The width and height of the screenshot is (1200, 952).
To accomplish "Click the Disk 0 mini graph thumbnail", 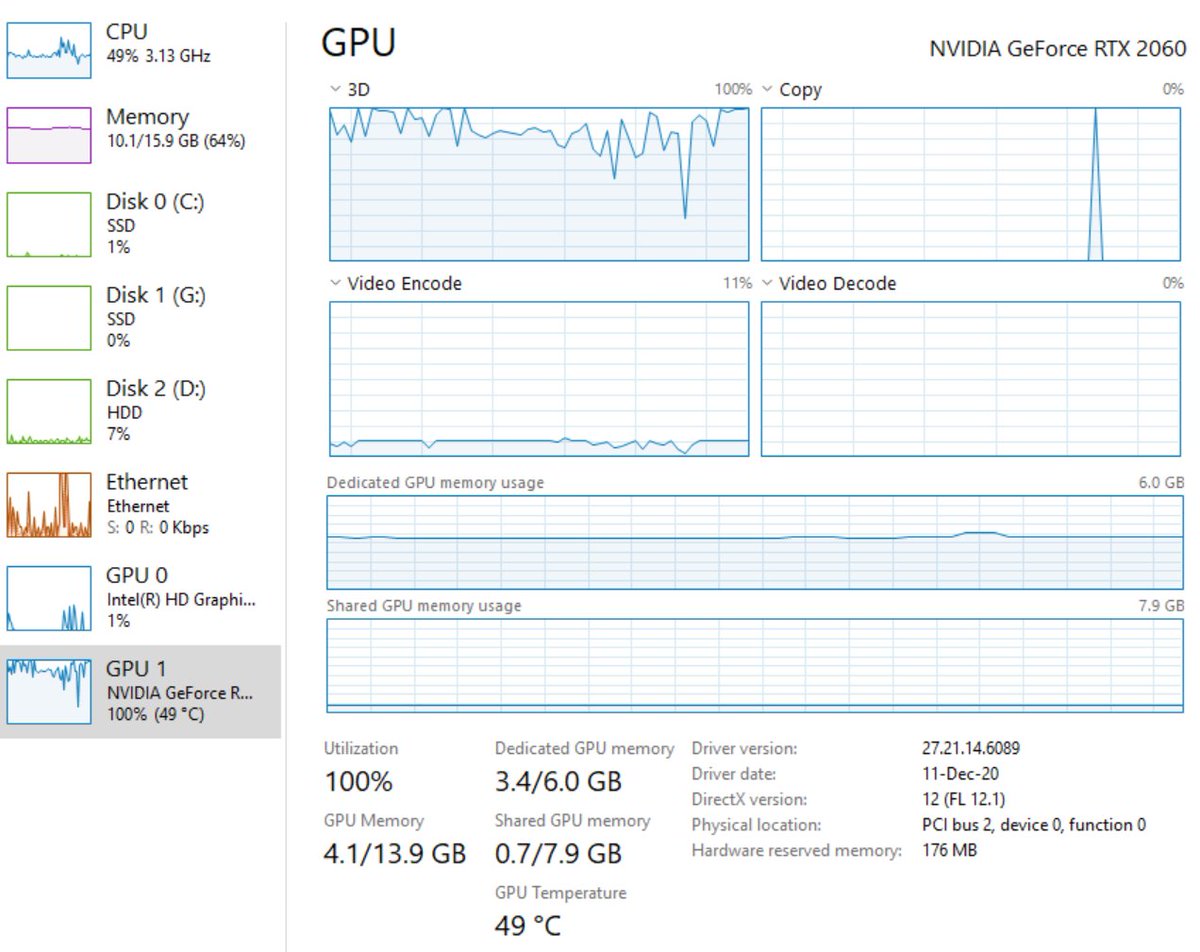I will tap(48, 225).
